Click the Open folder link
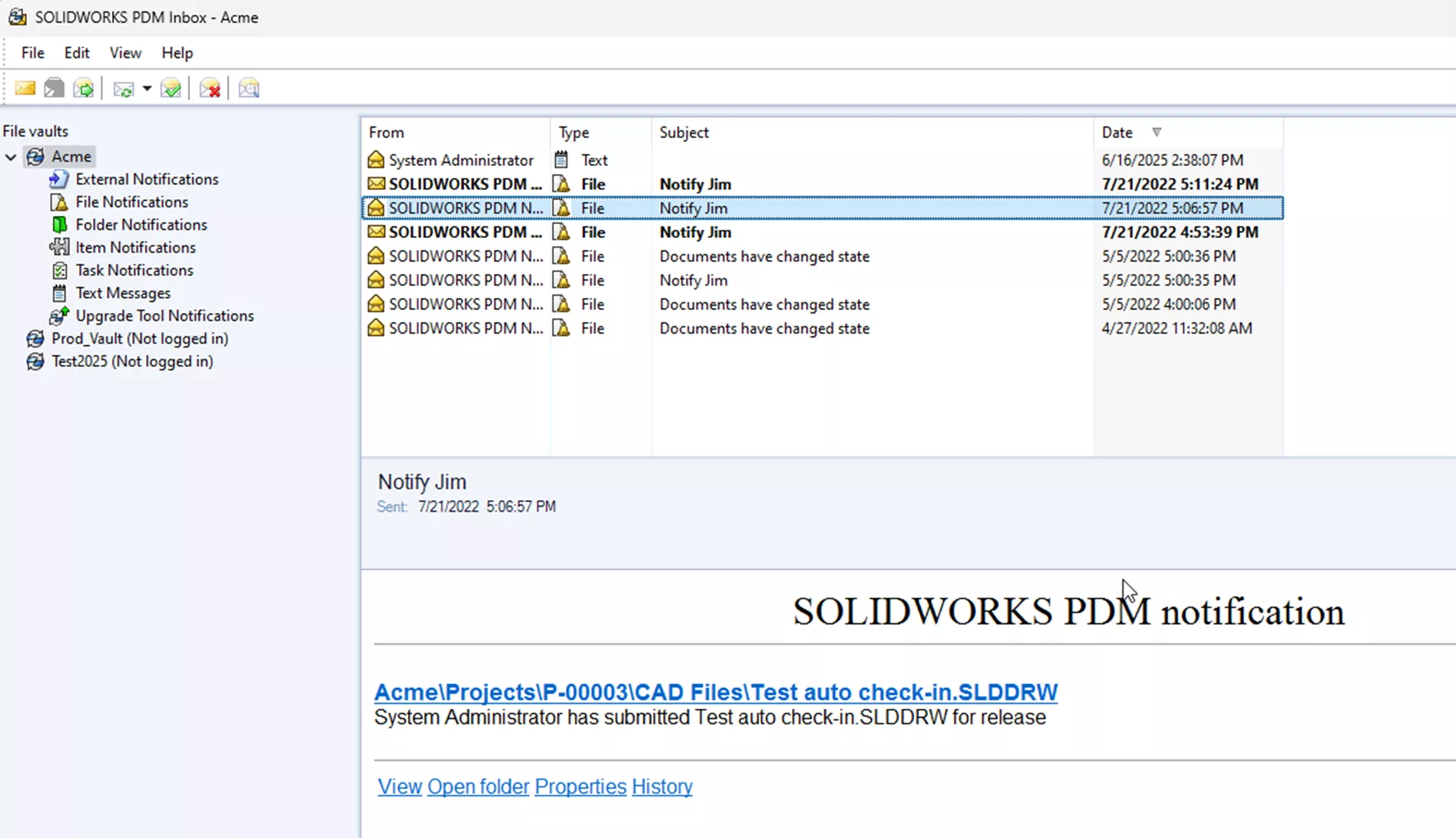 478,786
